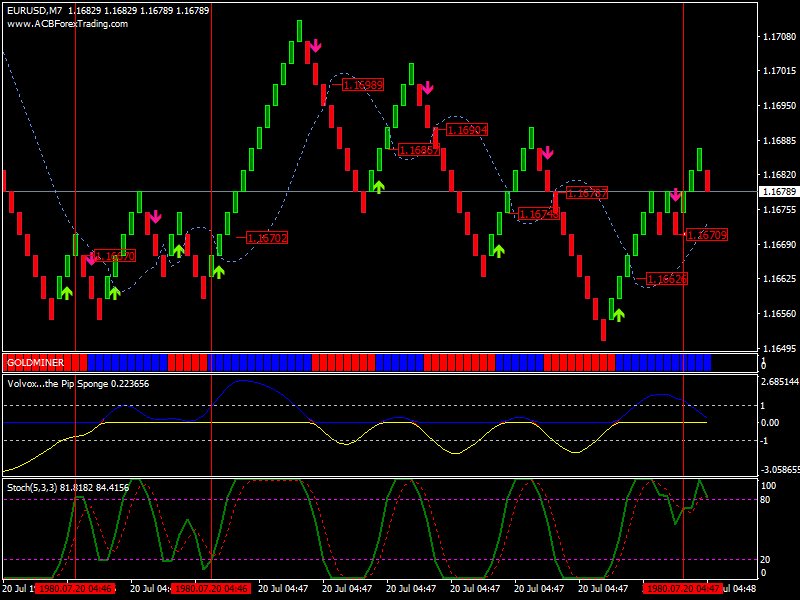The width and height of the screenshot is (800, 600).
Task: Click the green buy arrow at the chart's lowest candle
Action: click(618, 314)
